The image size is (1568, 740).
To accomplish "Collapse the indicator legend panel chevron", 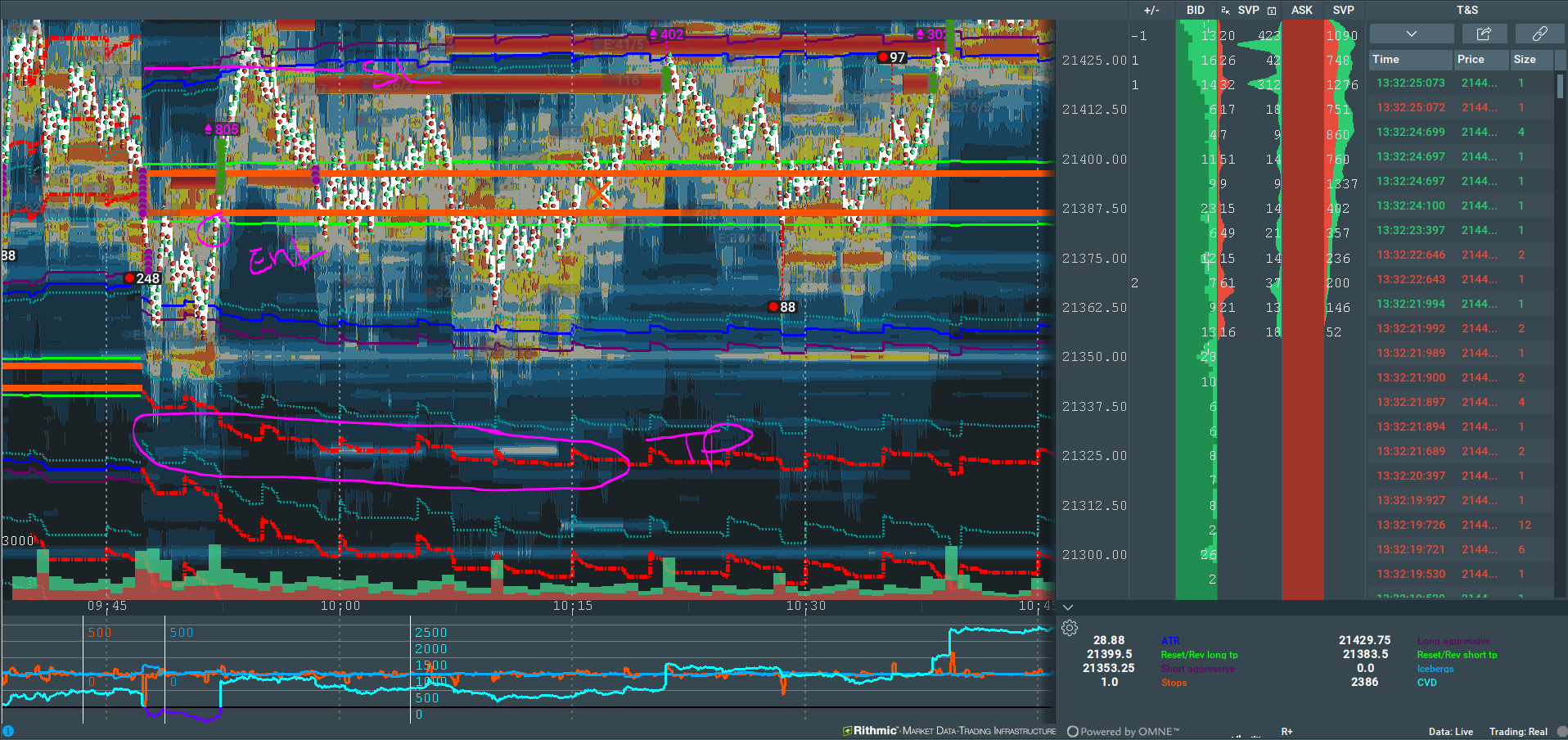I will click(x=1068, y=607).
